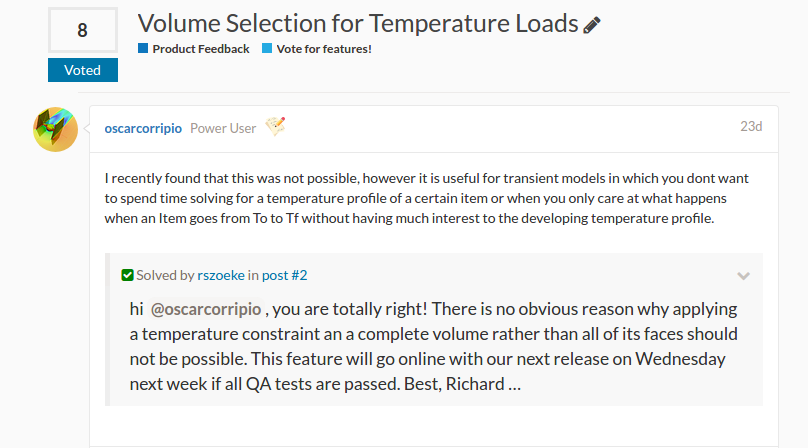The width and height of the screenshot is (808, 448).
Task: Click the @oscarcorripio mention in the quote
Action: tap(207, 308)
